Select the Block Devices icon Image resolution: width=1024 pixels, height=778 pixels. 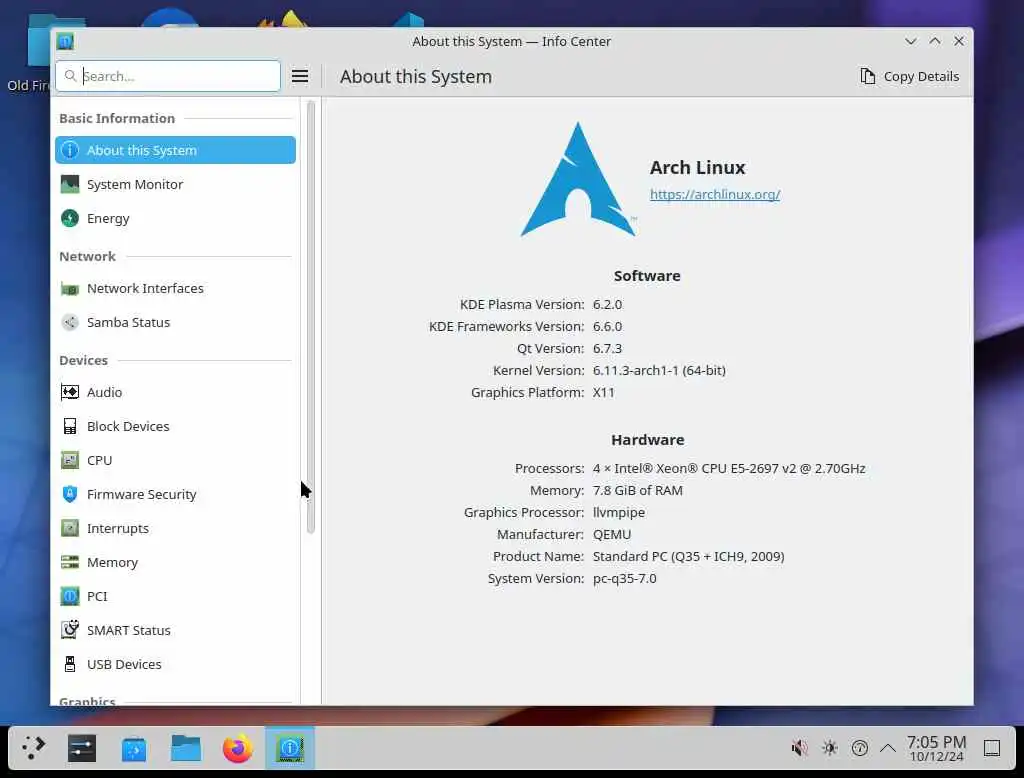coord(70,426)
